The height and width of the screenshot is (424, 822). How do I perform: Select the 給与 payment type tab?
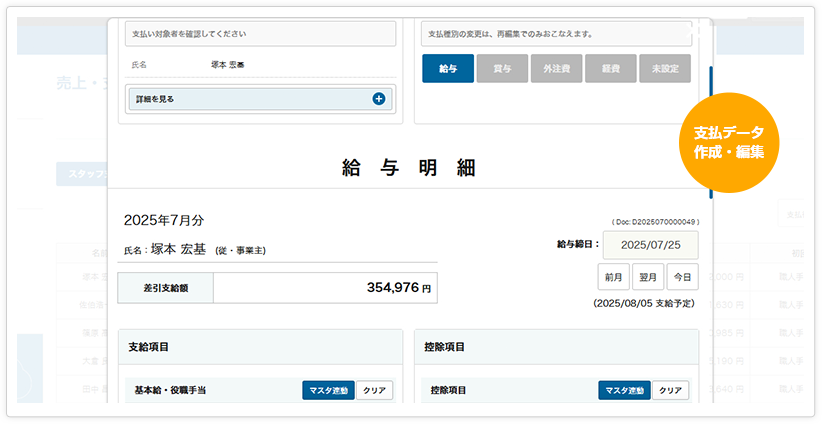448,69
